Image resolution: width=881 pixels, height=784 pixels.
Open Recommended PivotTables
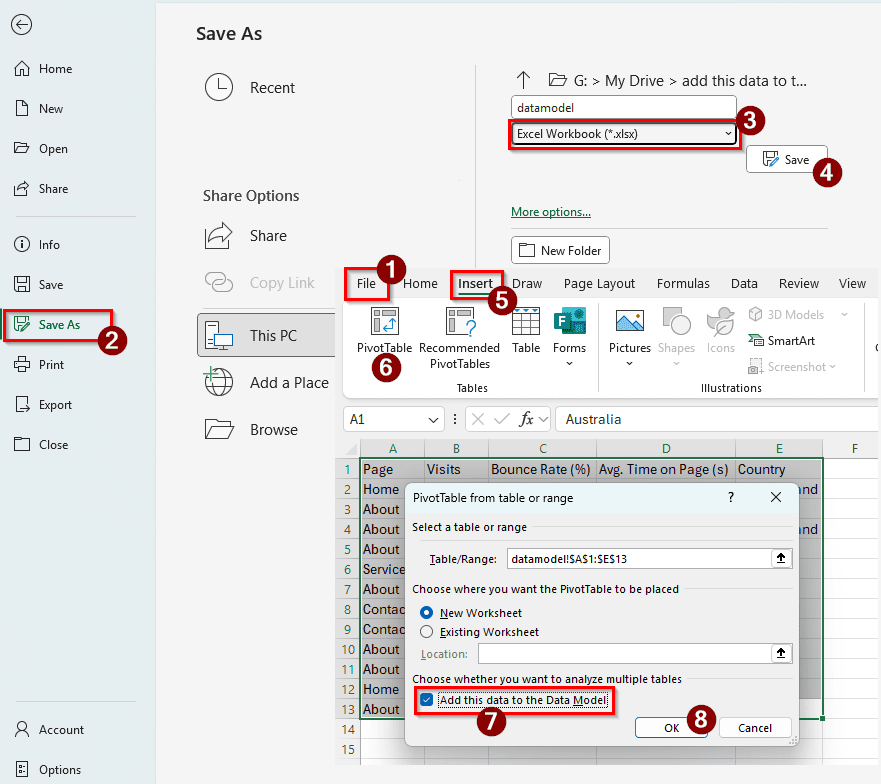click(459, 323)
